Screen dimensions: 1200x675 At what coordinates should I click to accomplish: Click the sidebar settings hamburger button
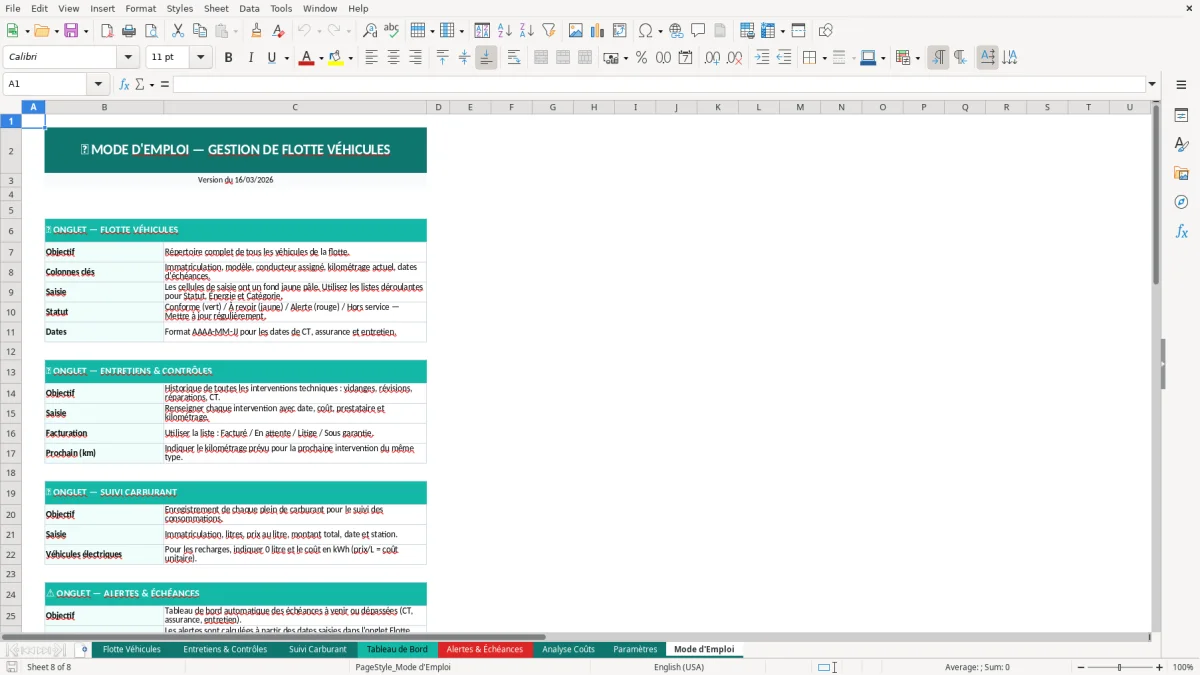[1181, 87]
